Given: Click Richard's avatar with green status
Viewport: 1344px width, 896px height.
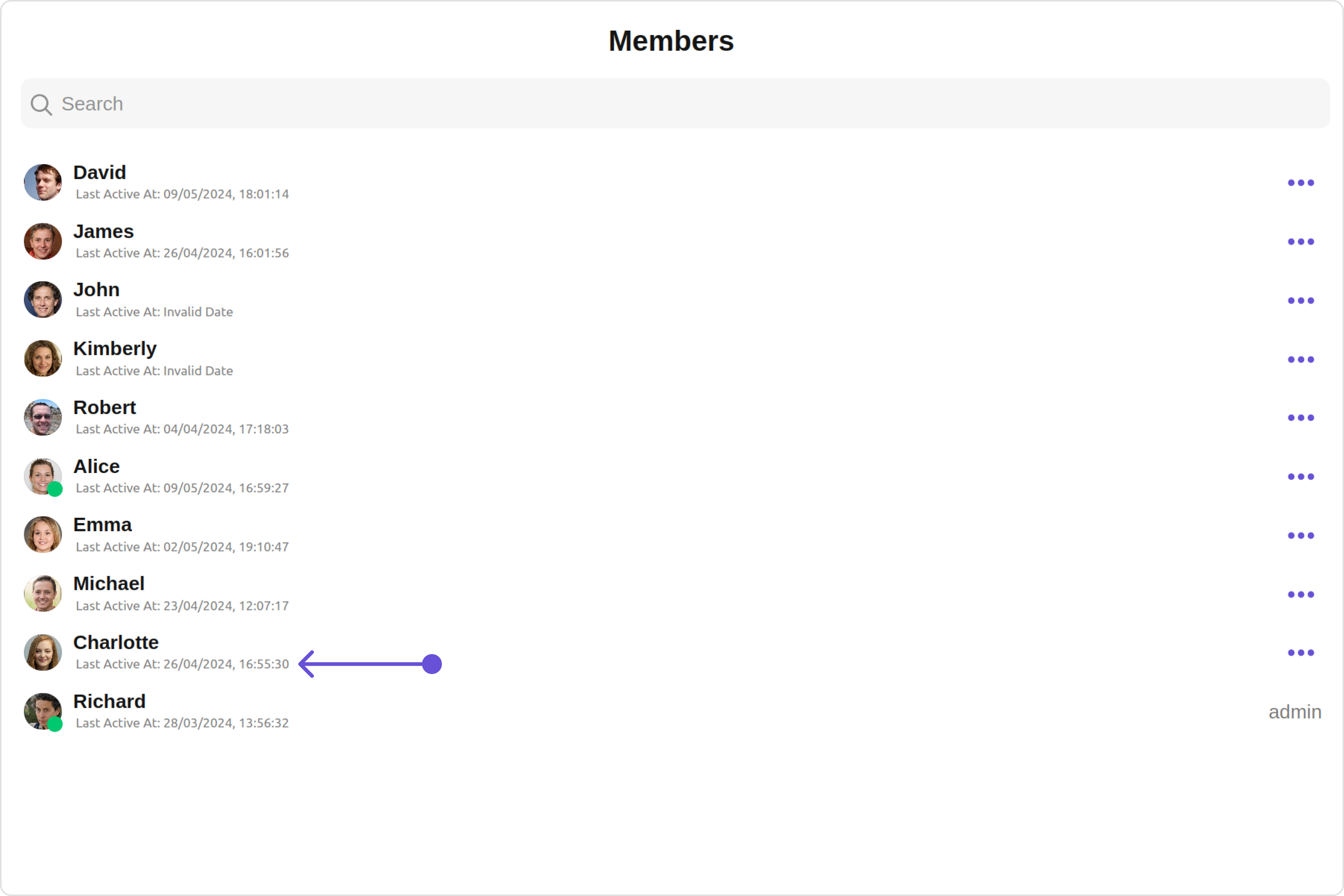Looking at the screenshot, I should click(43, 712).
